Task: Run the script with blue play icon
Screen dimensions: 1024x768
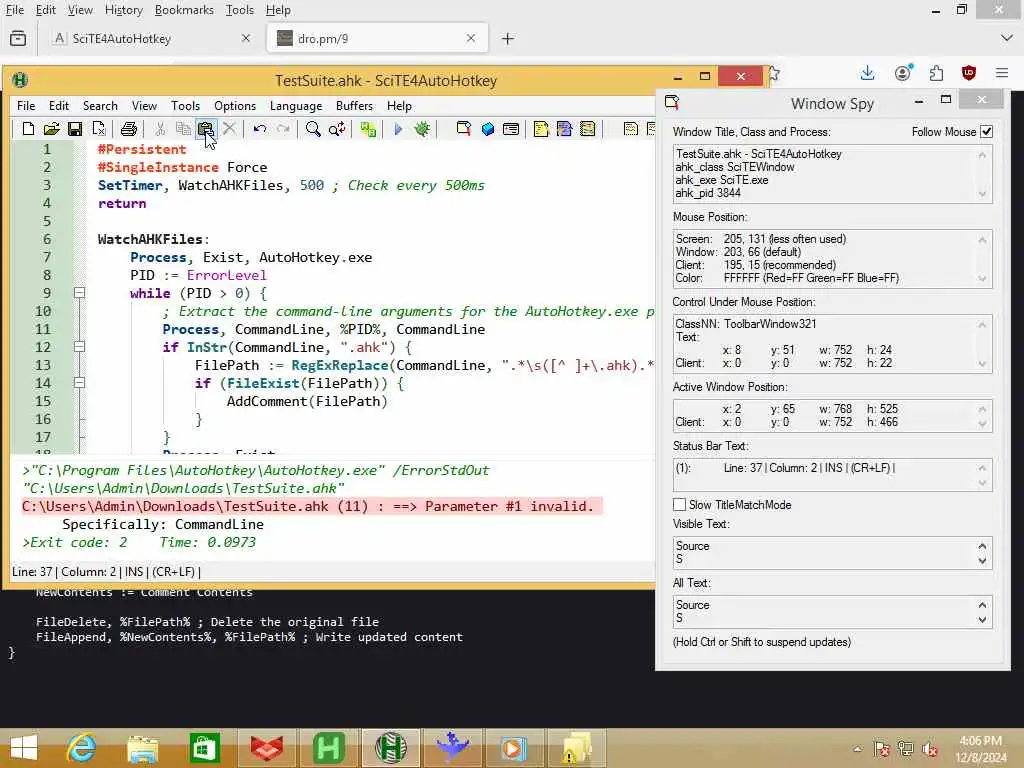Action: click(398, 129)
